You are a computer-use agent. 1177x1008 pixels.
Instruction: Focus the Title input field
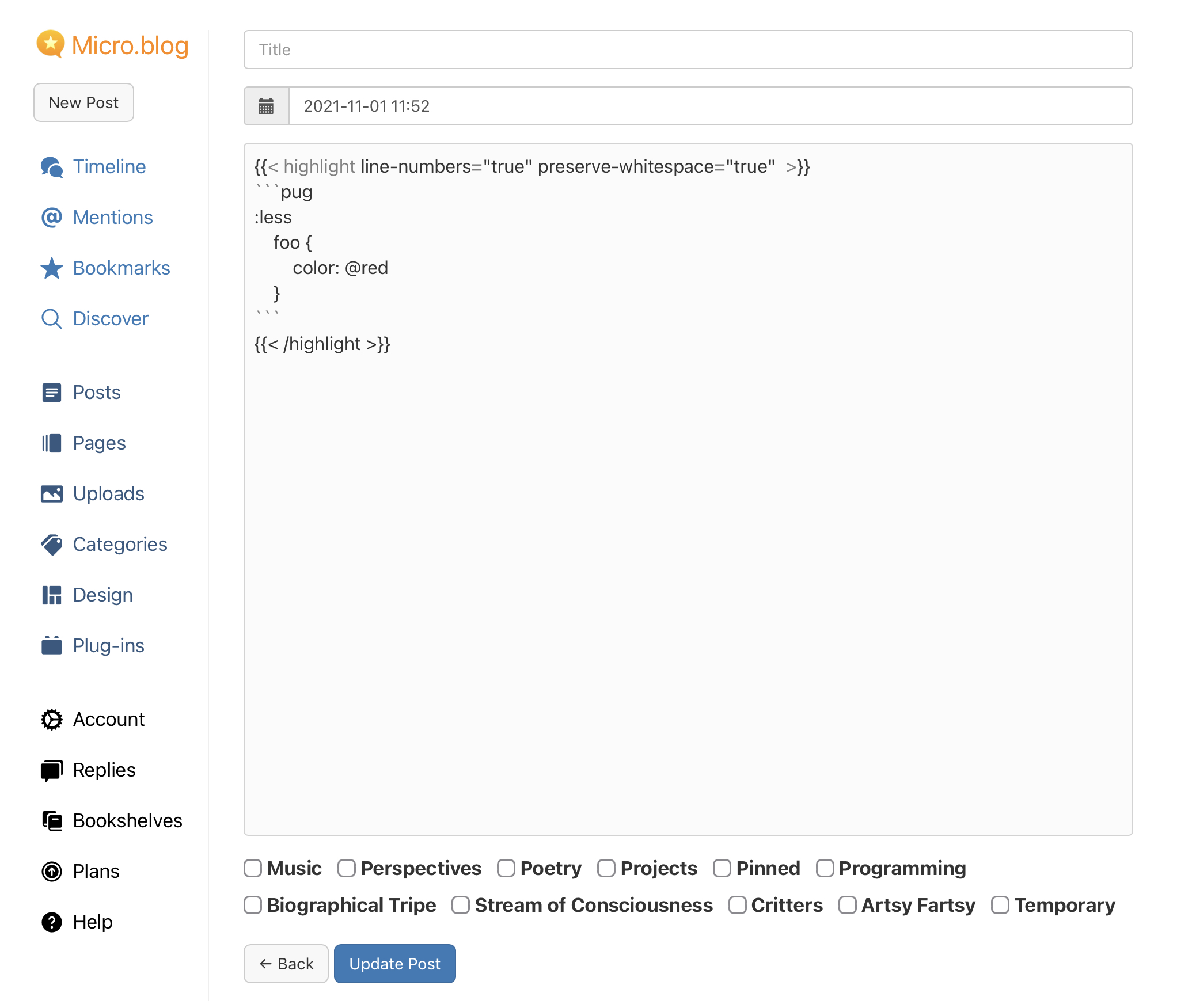coord(688,50)
